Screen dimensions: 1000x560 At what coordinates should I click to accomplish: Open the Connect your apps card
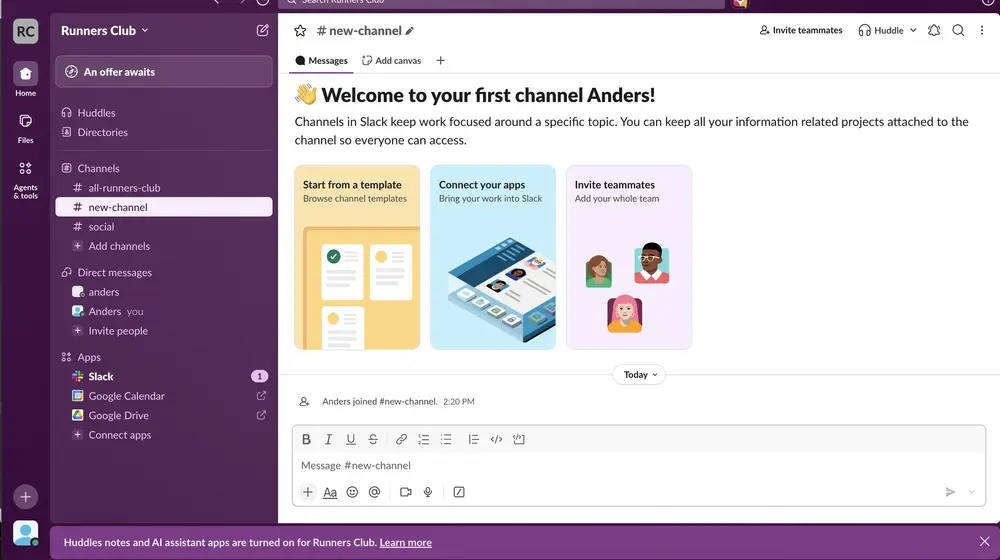coord(493,257)
